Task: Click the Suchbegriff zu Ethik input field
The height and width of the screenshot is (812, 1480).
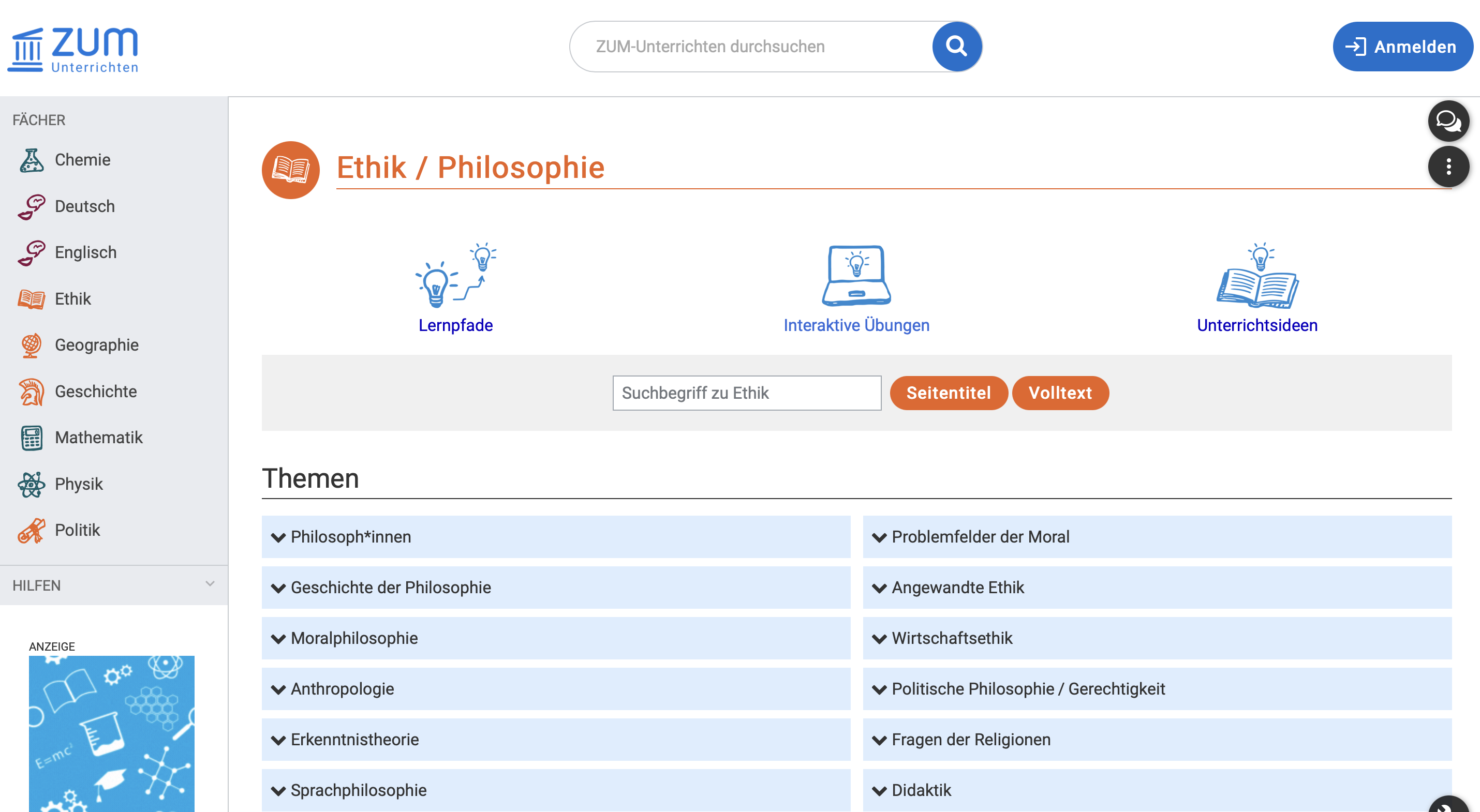Action: 746,393
